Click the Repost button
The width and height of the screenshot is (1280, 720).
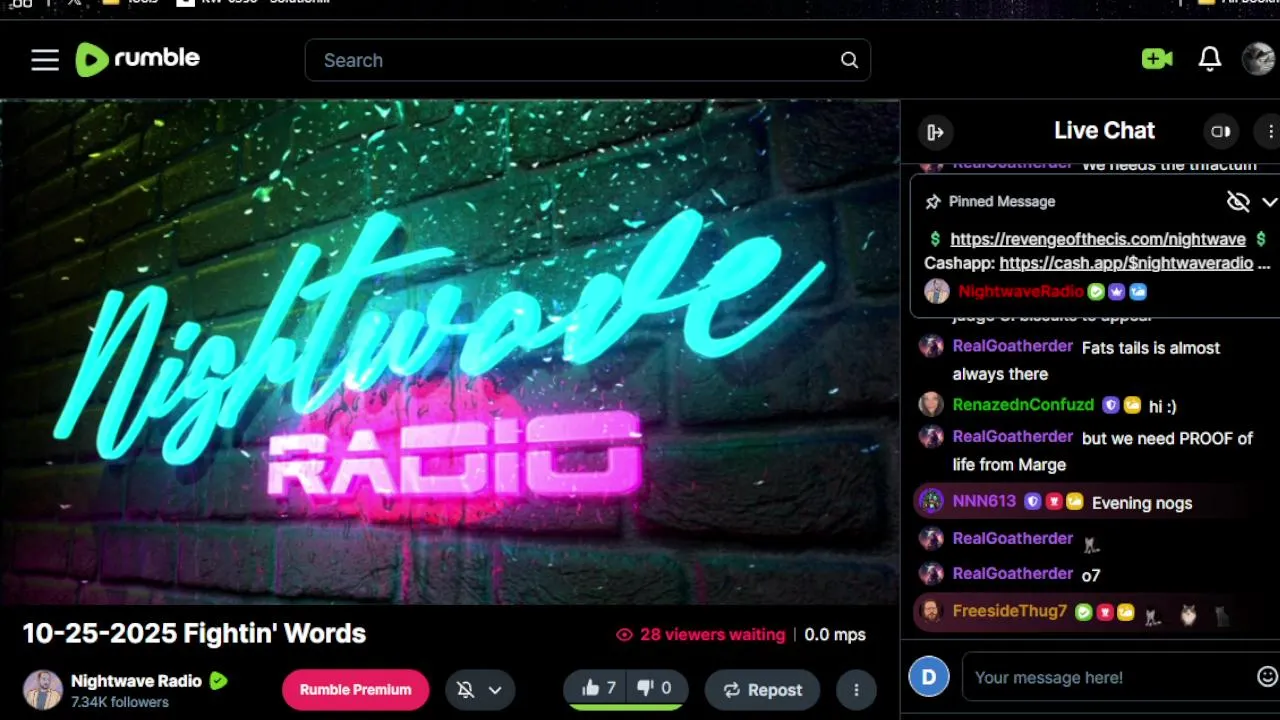(762, 690)
